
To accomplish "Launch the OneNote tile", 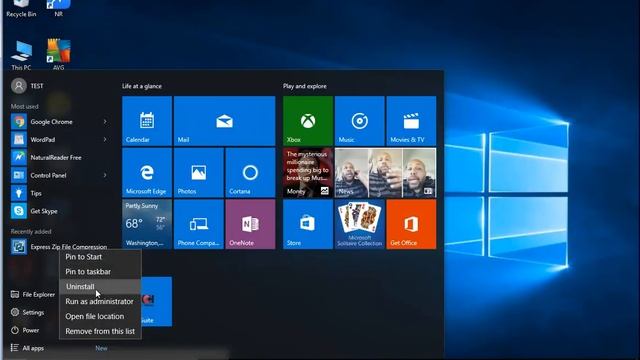I will [x=250, y=224].
